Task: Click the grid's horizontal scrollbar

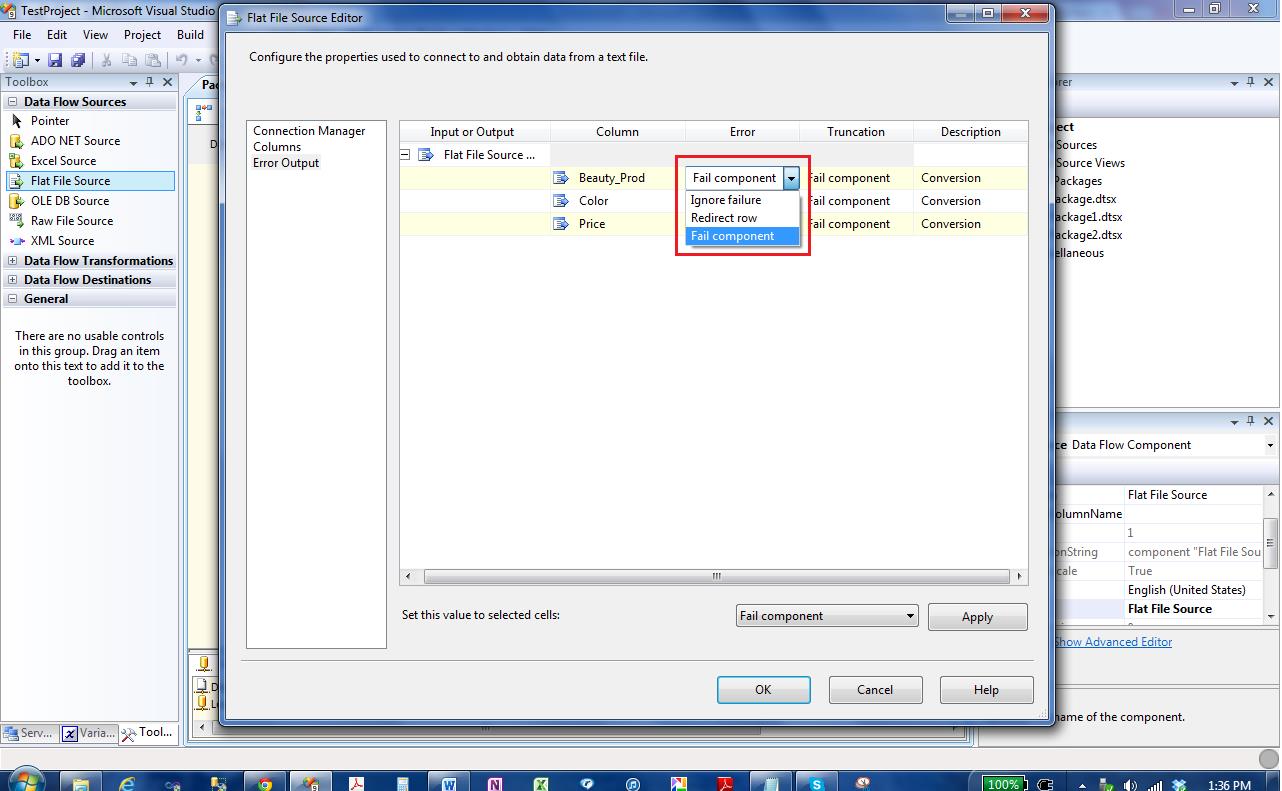Action: point(716,577)
